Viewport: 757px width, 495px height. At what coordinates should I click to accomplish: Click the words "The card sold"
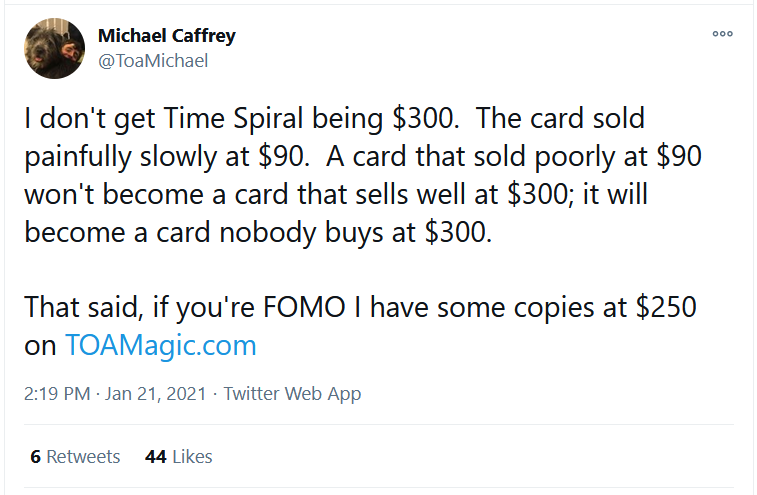(547, 120)
